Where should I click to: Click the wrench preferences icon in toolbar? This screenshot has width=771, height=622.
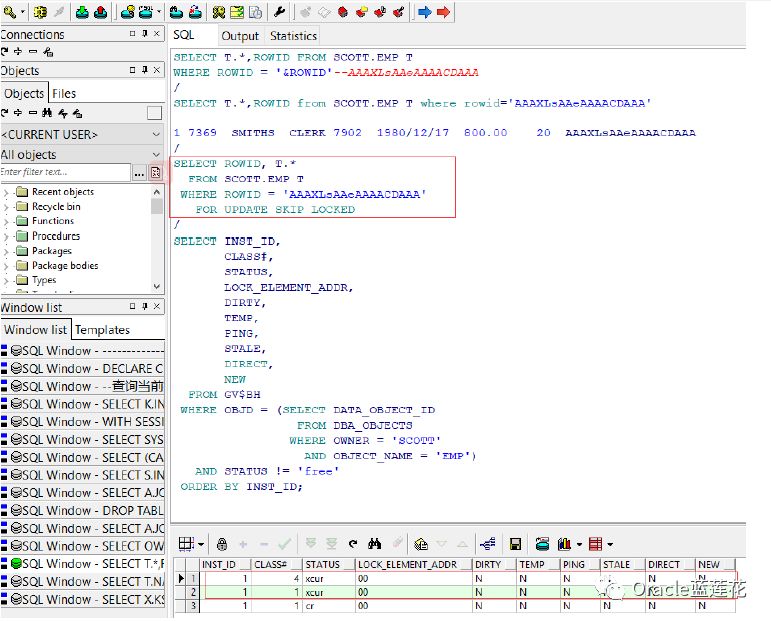coord(280,12)
